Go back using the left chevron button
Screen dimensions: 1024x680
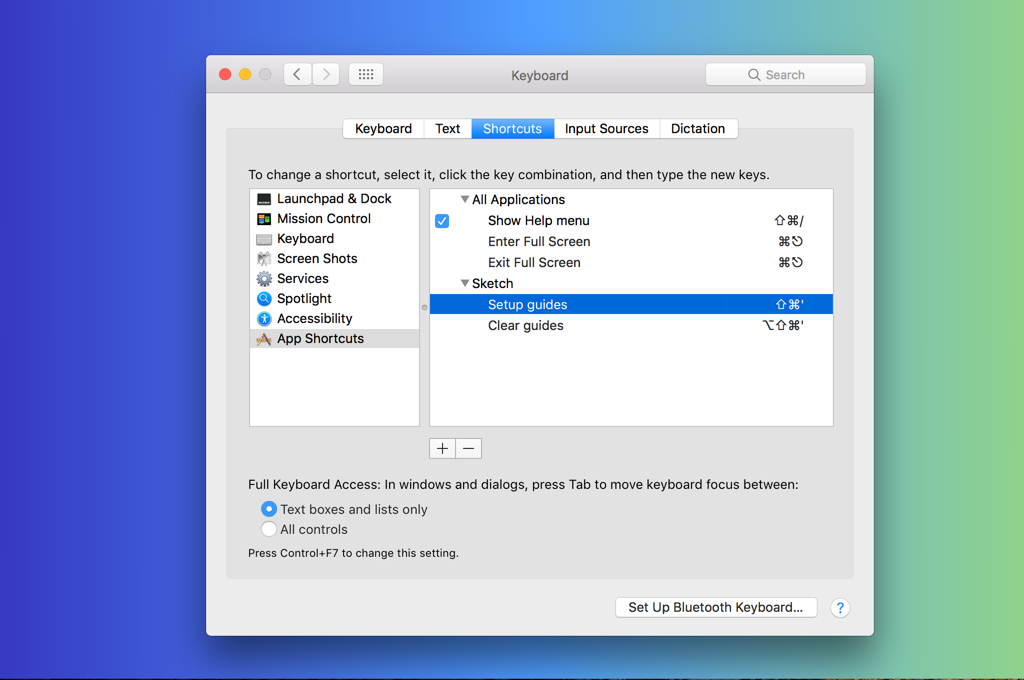click(297, 74)
